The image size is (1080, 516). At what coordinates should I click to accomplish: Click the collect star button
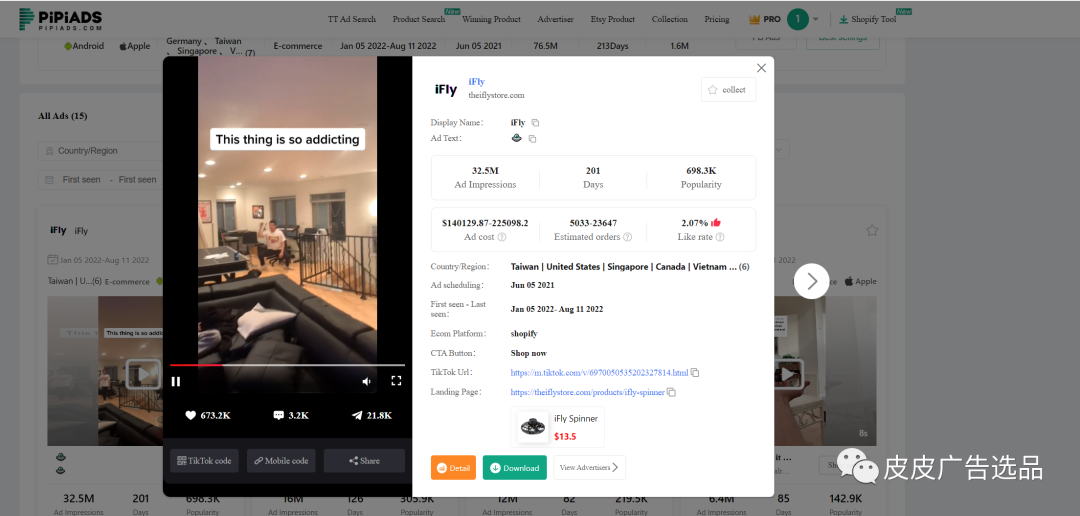[x=728, y=90]
